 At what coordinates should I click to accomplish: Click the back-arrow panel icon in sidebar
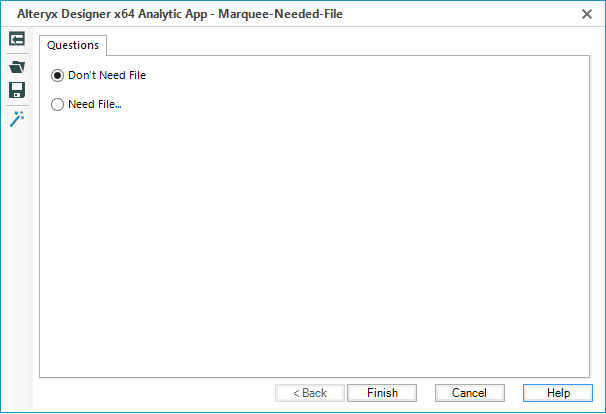[x=17, y=39]
